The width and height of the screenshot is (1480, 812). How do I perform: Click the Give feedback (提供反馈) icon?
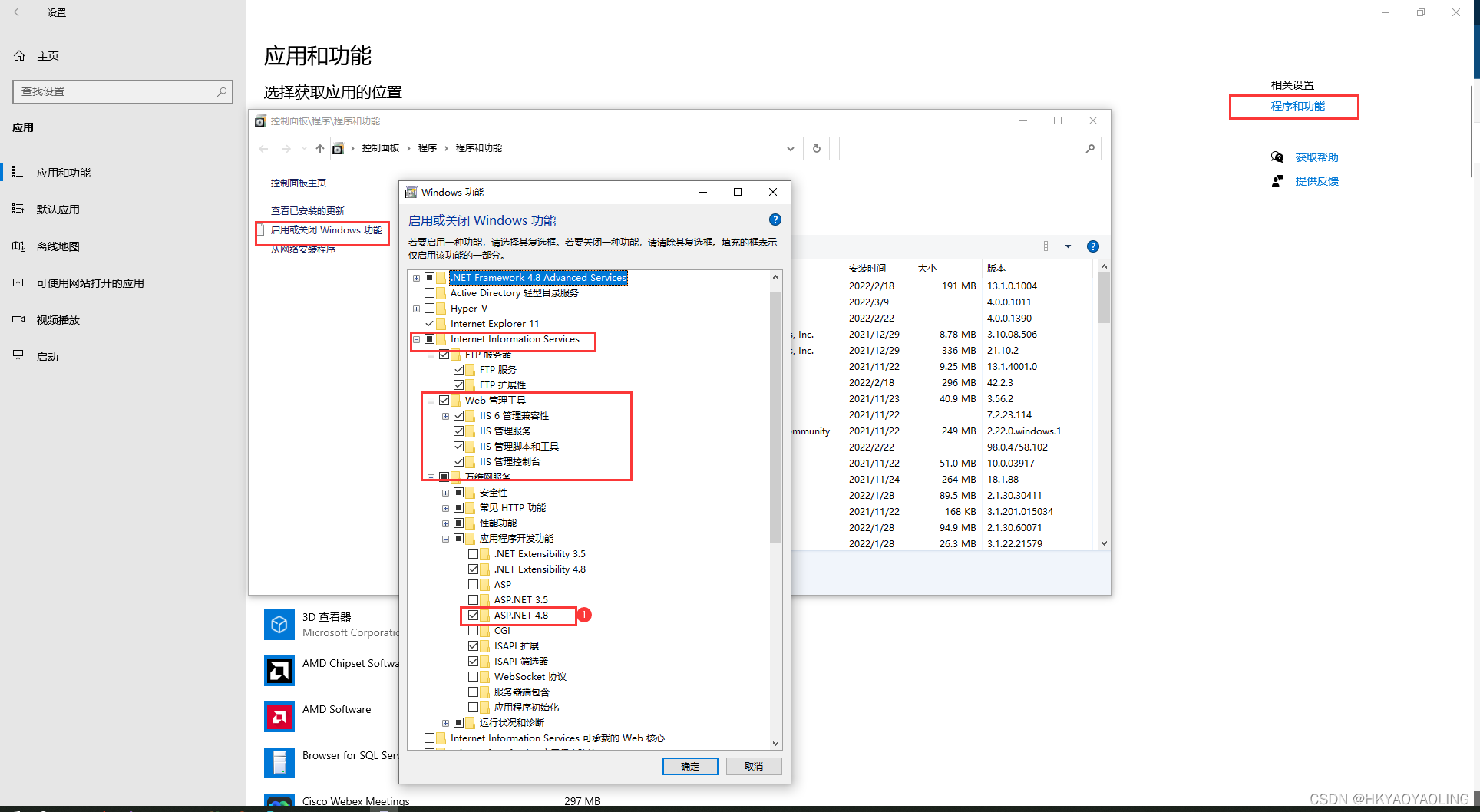(x=1277, y=181)
